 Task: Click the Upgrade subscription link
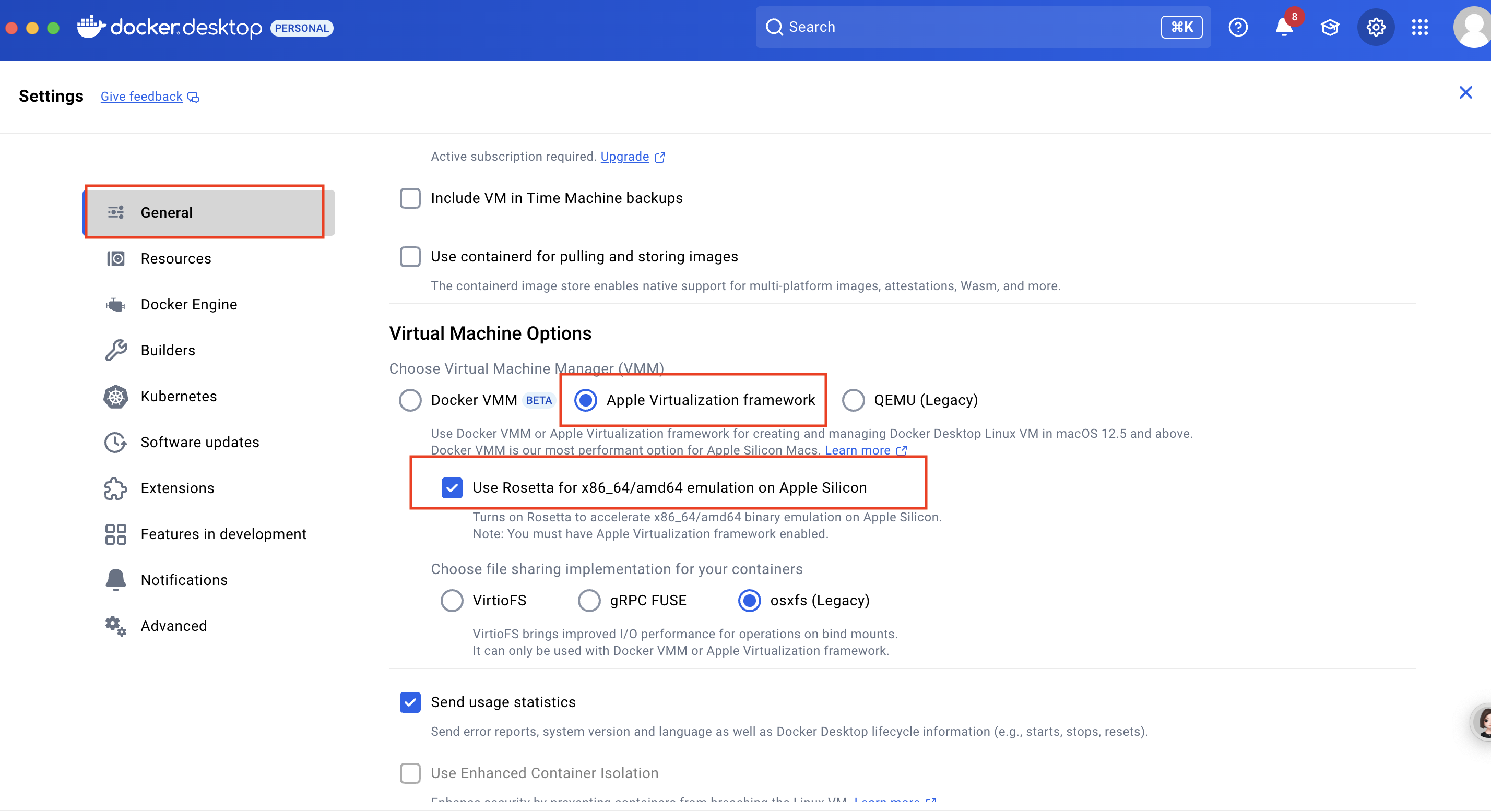click(x=624, y=157)
